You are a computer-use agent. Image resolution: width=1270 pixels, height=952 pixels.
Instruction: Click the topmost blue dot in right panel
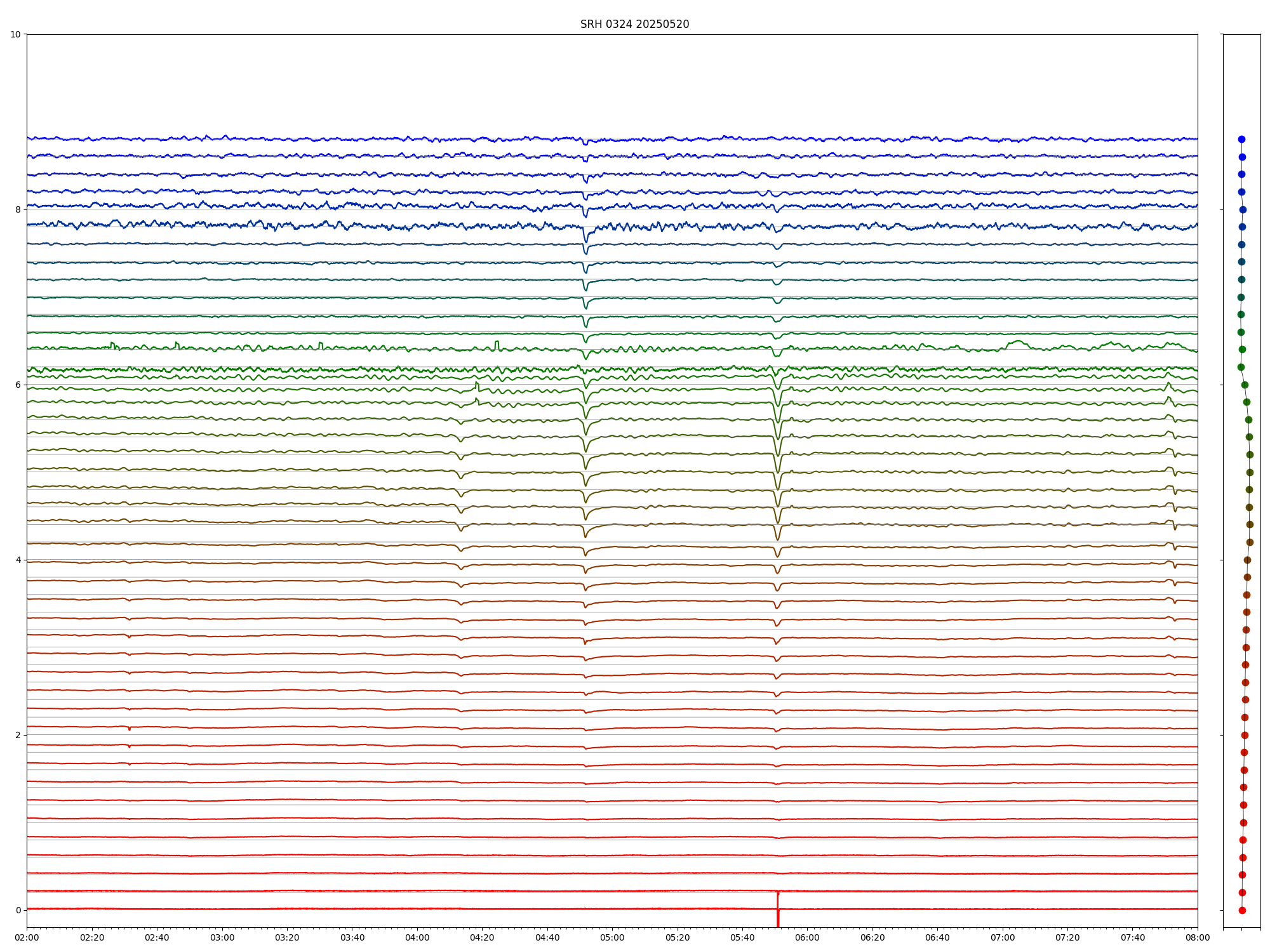[x=1241, y=139]
